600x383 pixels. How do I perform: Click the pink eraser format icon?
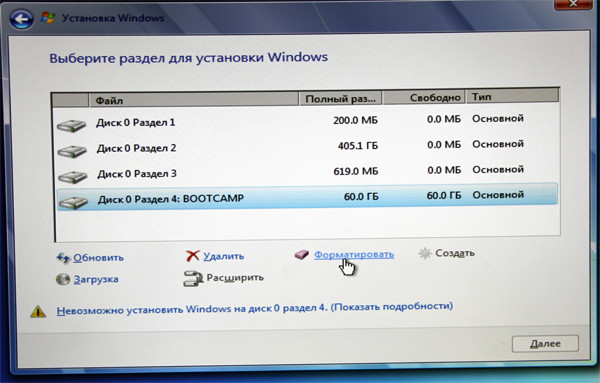click(302, 255)
